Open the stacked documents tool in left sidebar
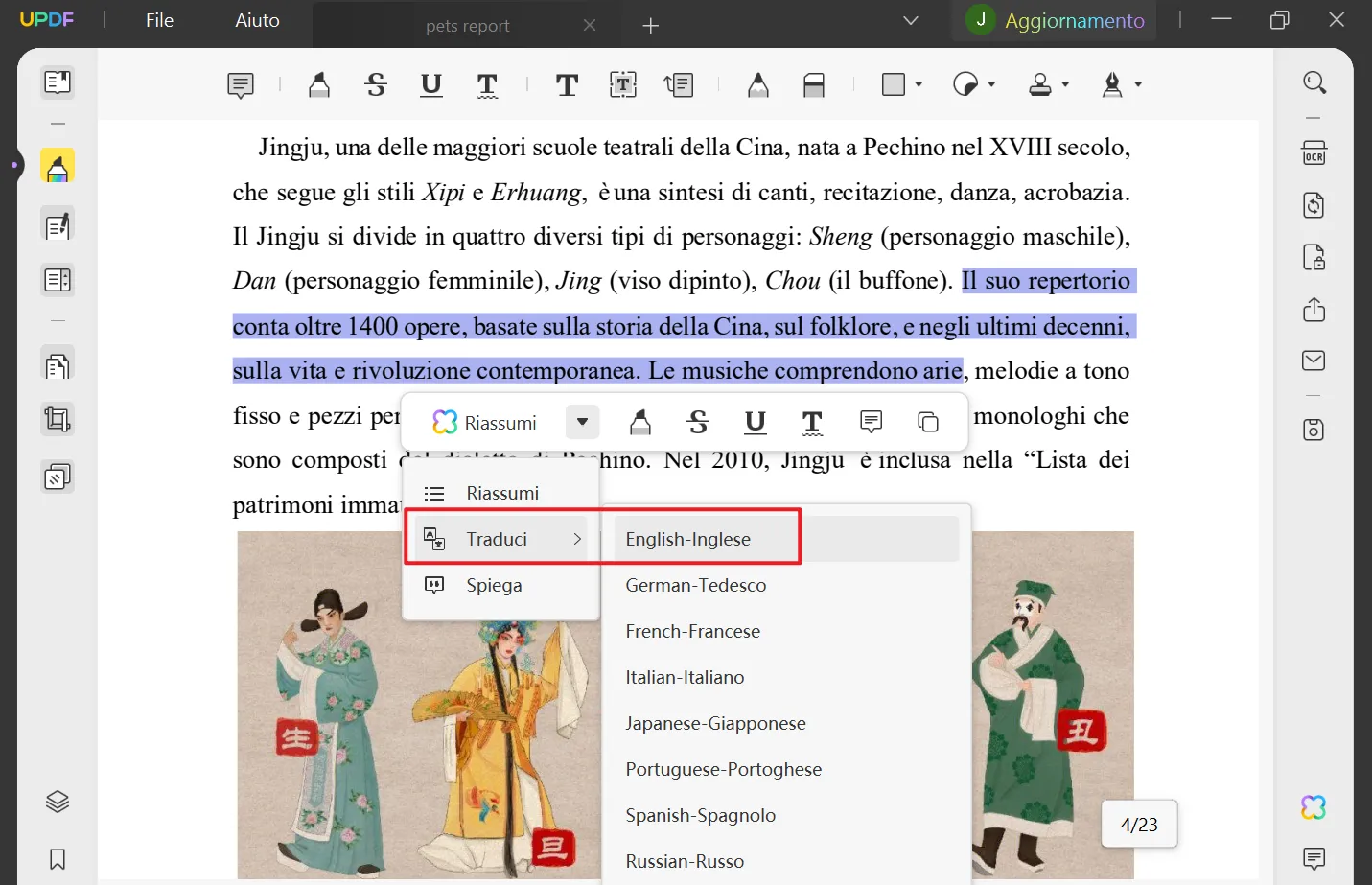The height and width of the screenshot is (885, 1372). point(58,365)
